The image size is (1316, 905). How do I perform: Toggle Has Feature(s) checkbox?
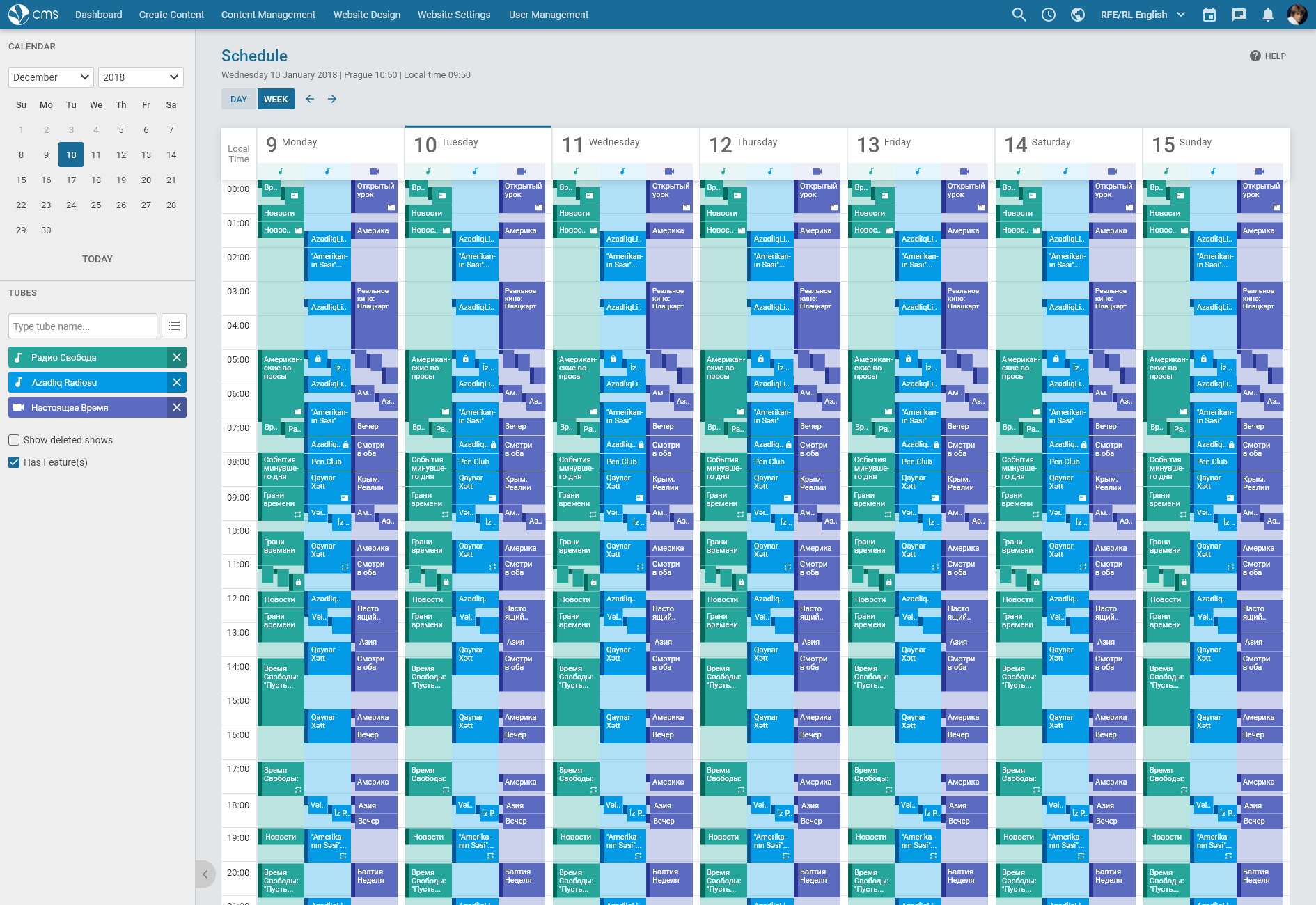pos(14,462)
